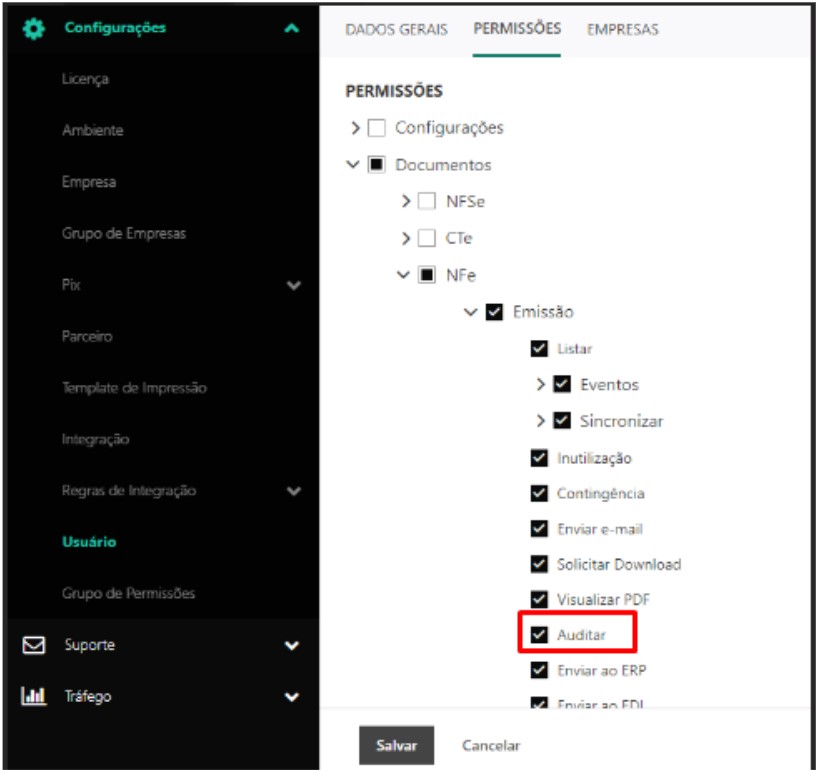Viewport: 816px width, 772px height.
Task: Switch to the Dados Gerais tab
Action: click(396, 30)
